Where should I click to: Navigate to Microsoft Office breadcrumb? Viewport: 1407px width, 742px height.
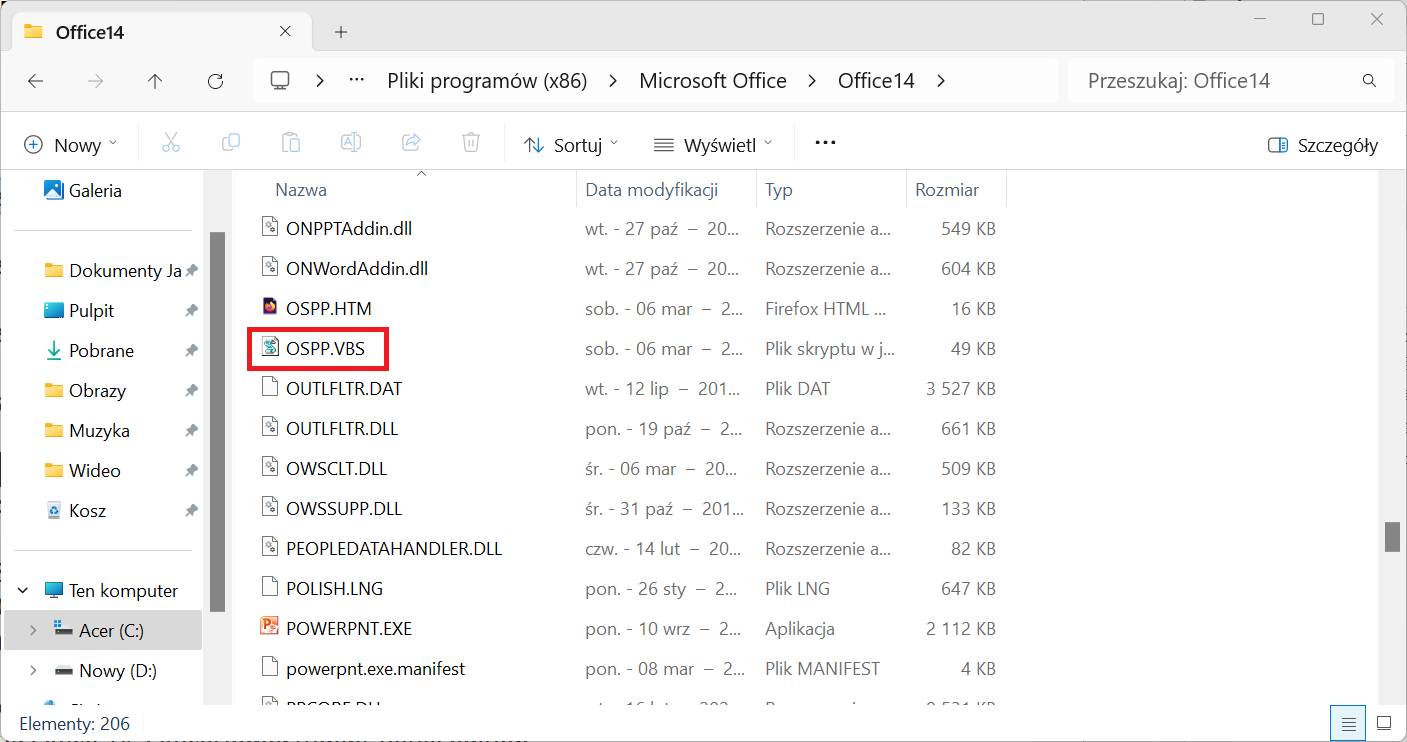[713, 81]
